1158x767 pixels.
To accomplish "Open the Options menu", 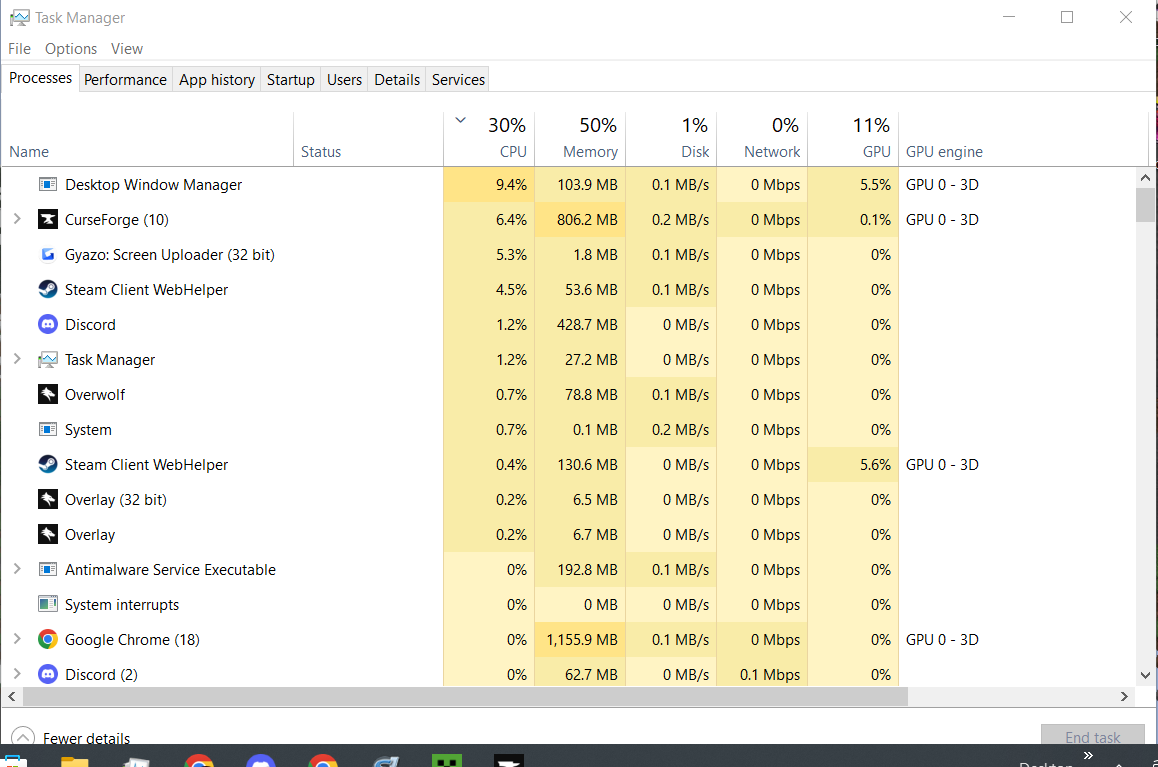I will [x=71, y=49].
